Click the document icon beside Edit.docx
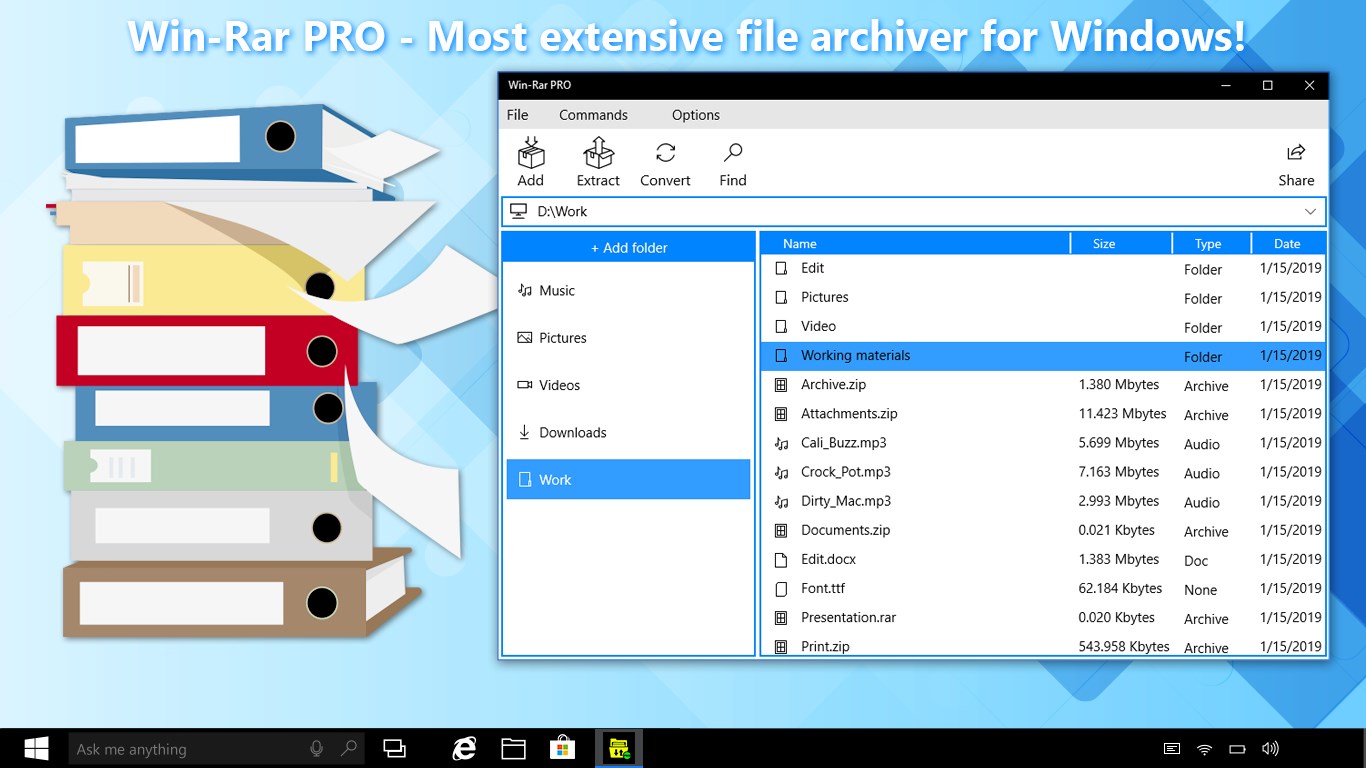Screen dimensions: 1366x768 tap(782, 559)
